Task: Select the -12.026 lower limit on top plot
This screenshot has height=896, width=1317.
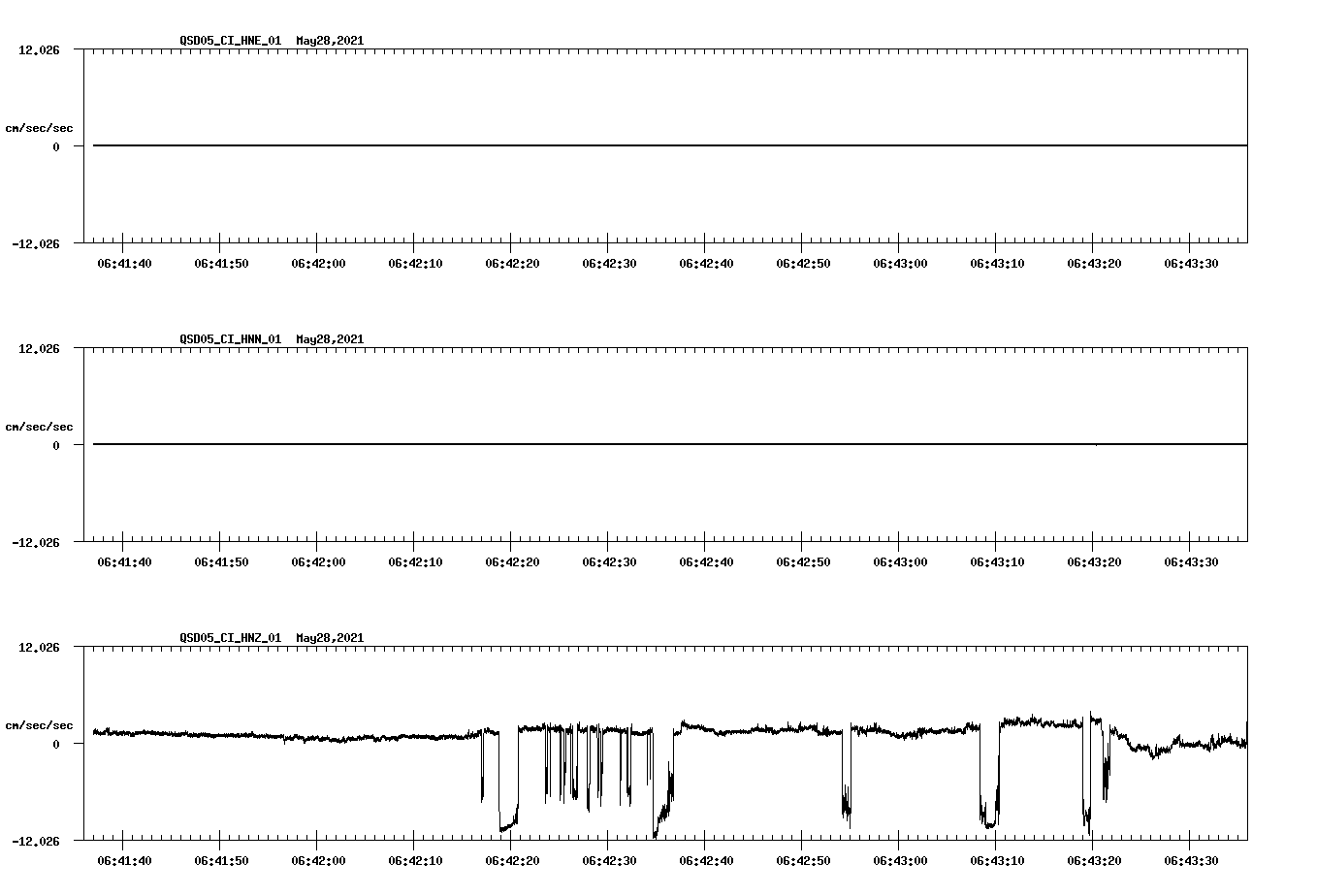Action: point(34,246)
